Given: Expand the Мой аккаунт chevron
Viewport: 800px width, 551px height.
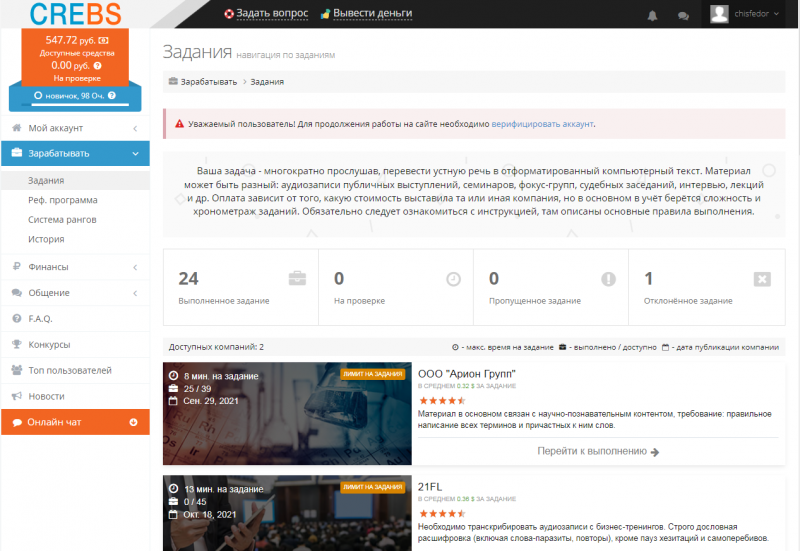Looking at the screenshot, I should click(135, 129).
